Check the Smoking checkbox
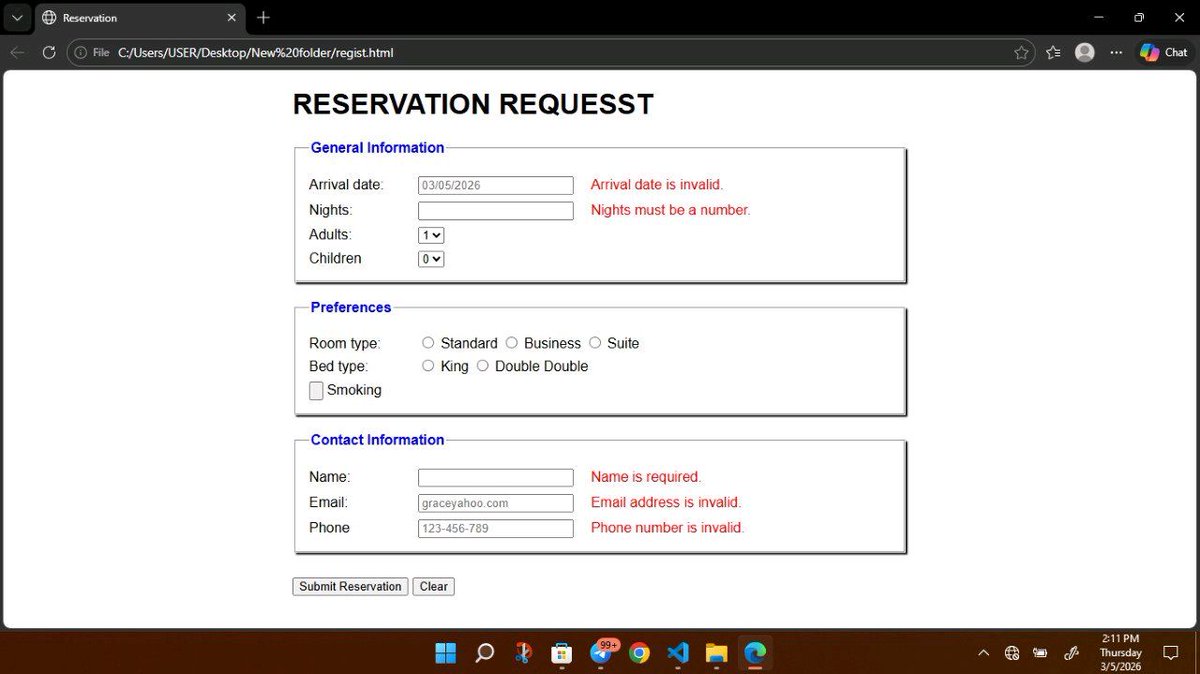The width and height of the screenshot is (1200, 674). click(x=316, y=391)
